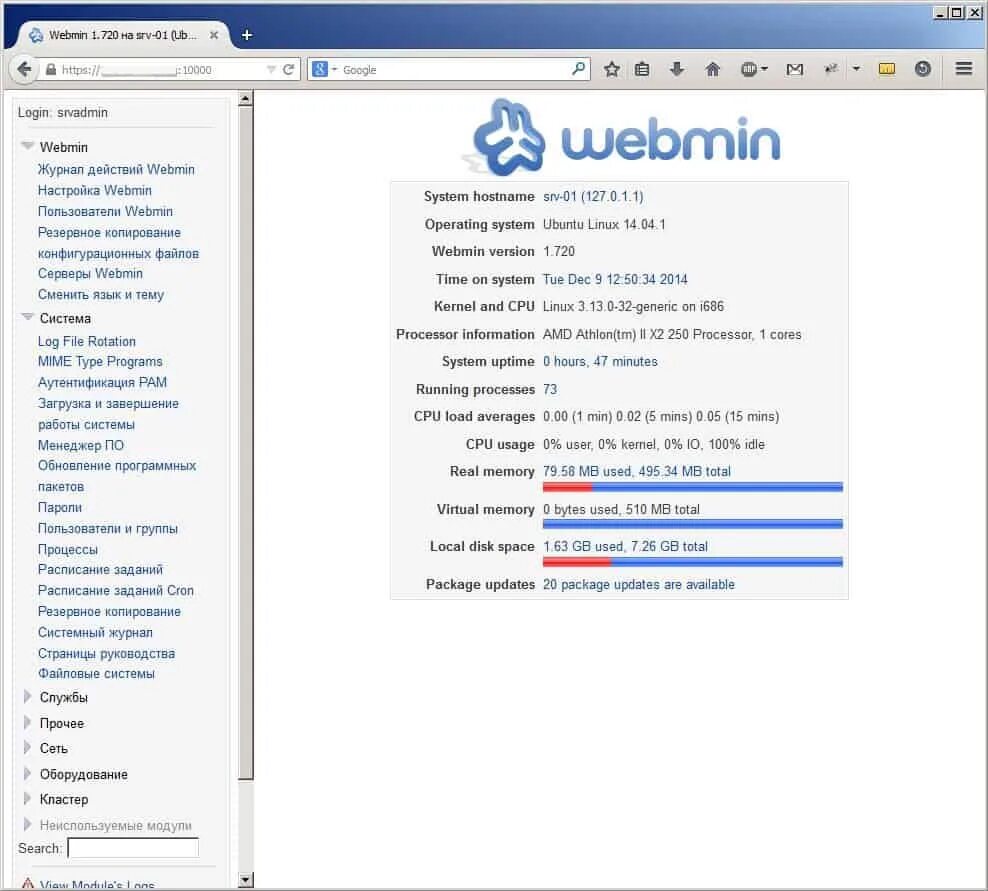
Task: Open the downloads arrow icon
Action: coord(677,69)
